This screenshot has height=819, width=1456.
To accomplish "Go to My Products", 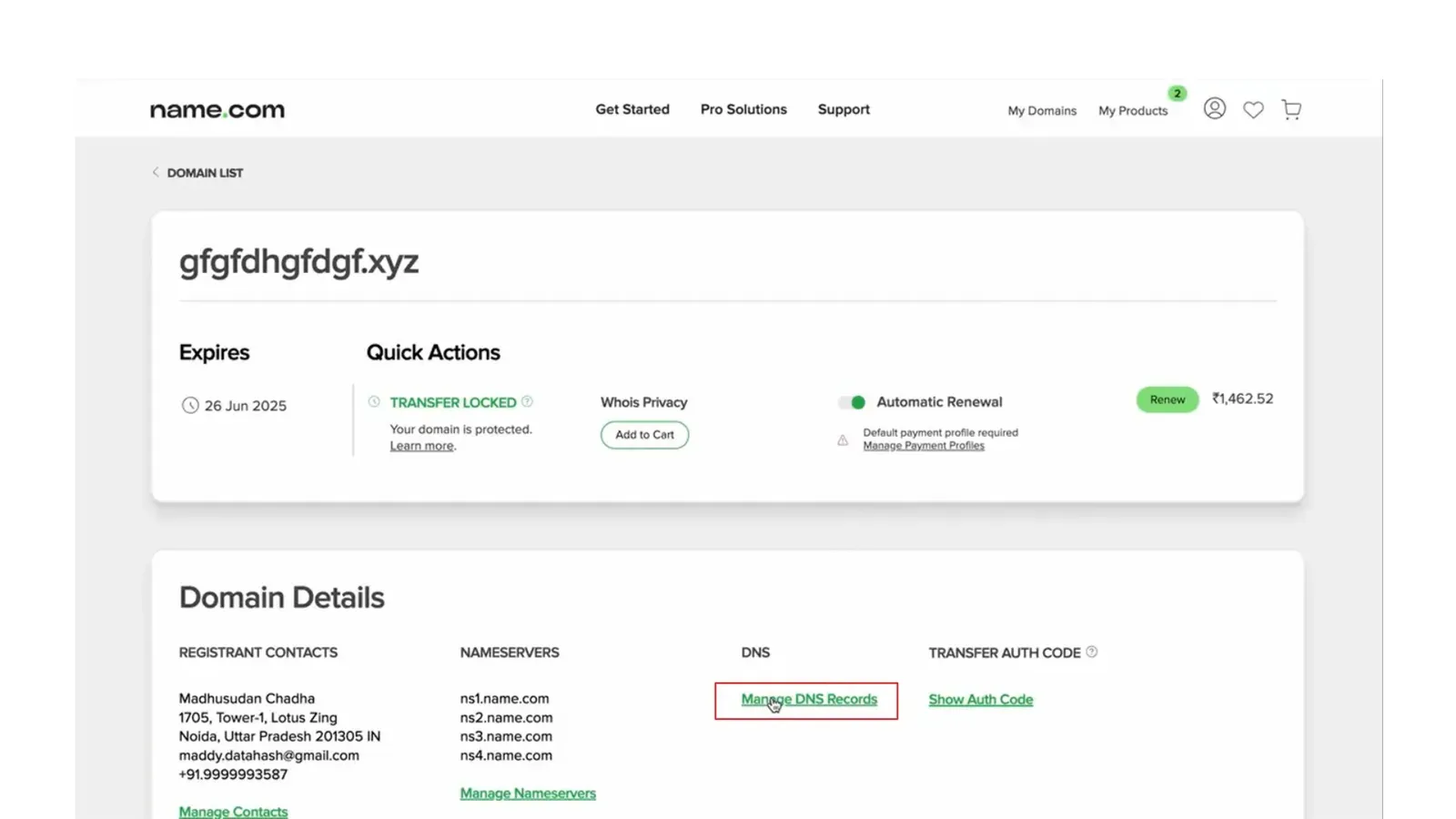I will coord(1133,111).
